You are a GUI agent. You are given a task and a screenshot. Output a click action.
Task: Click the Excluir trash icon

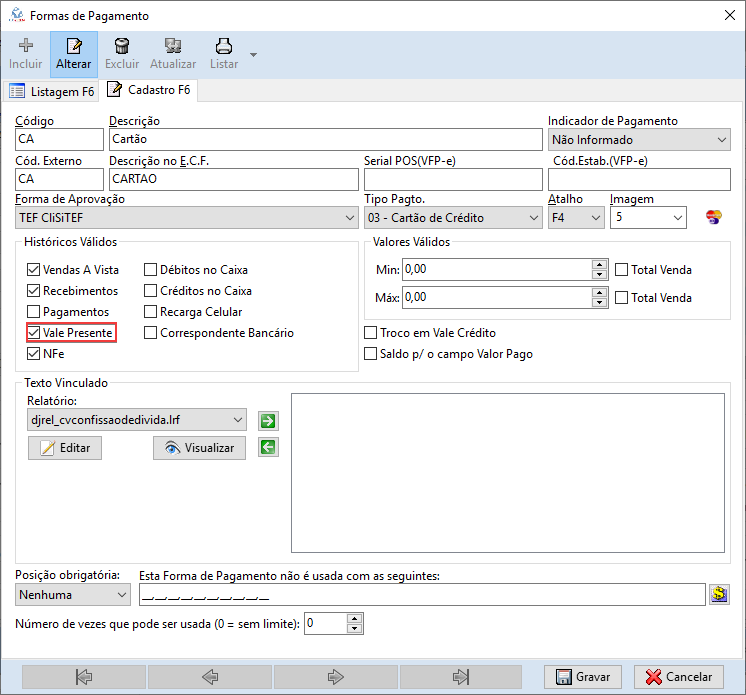122,46
